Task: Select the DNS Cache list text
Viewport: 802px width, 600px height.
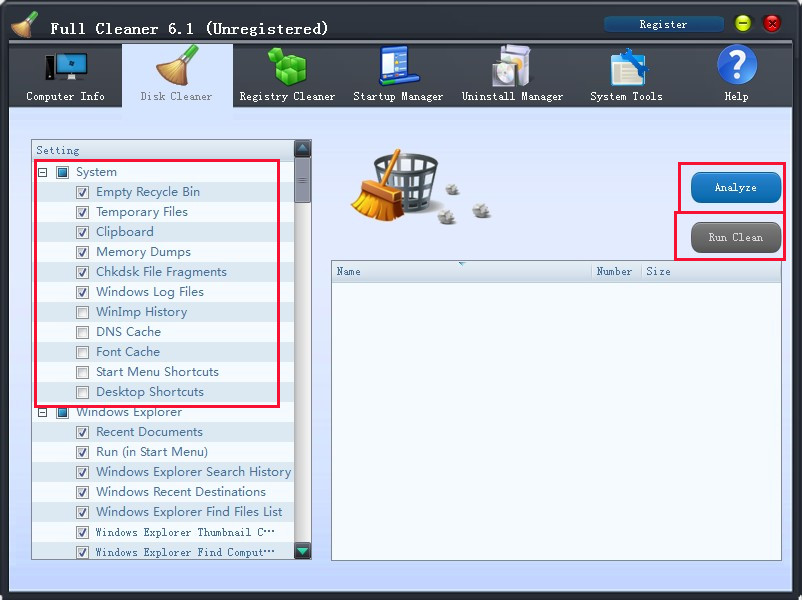Action: (128, 332)
